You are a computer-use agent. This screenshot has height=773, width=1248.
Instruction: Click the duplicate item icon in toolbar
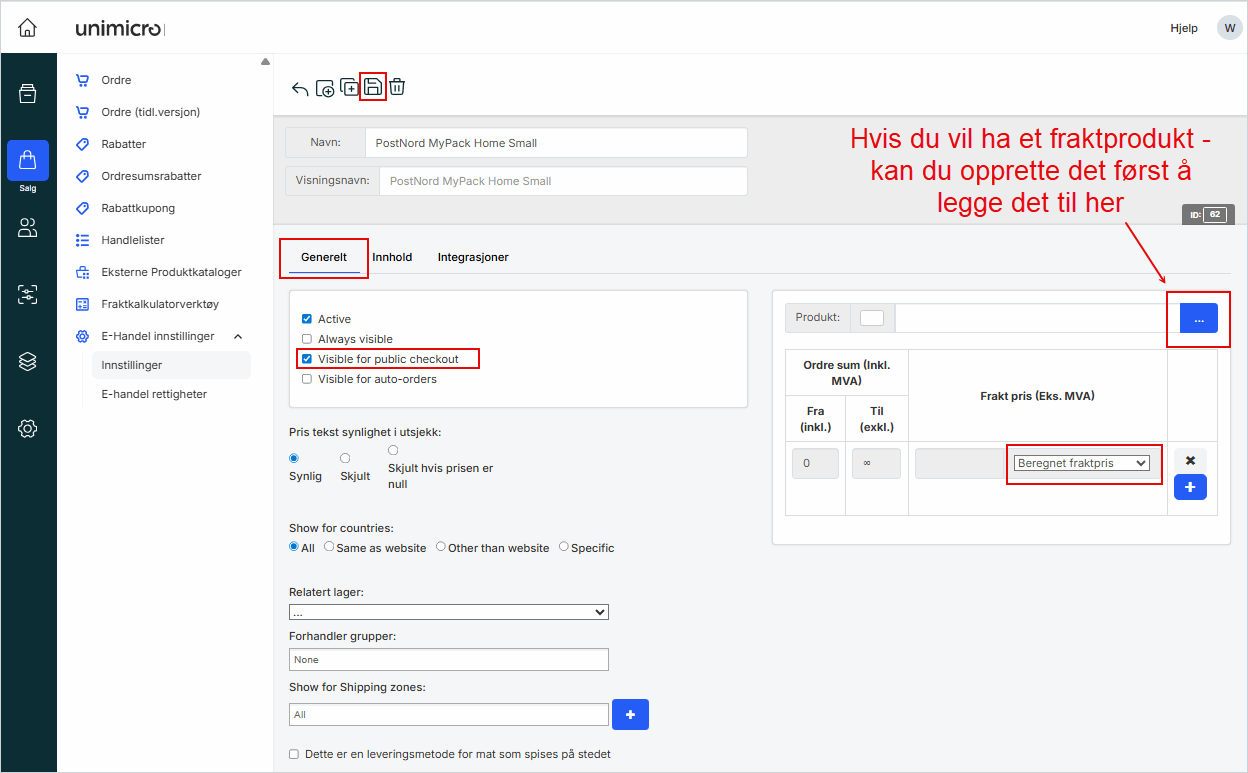click(349, 87)
